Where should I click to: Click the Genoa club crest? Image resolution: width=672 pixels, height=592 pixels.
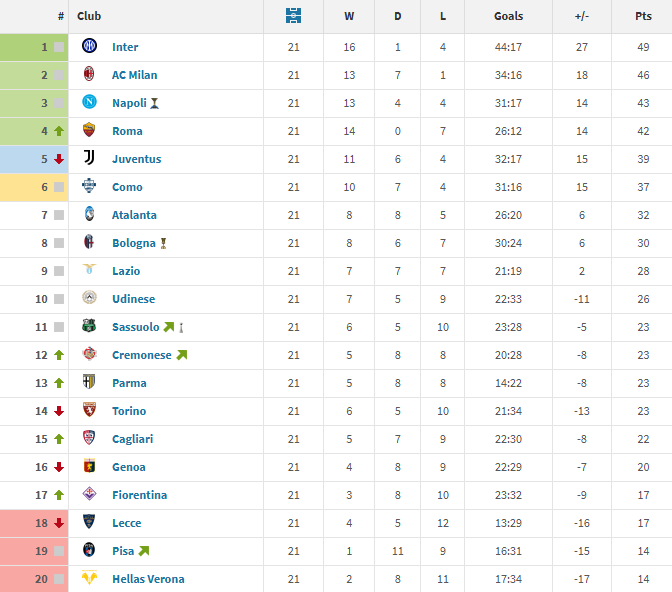pos(89,467)
